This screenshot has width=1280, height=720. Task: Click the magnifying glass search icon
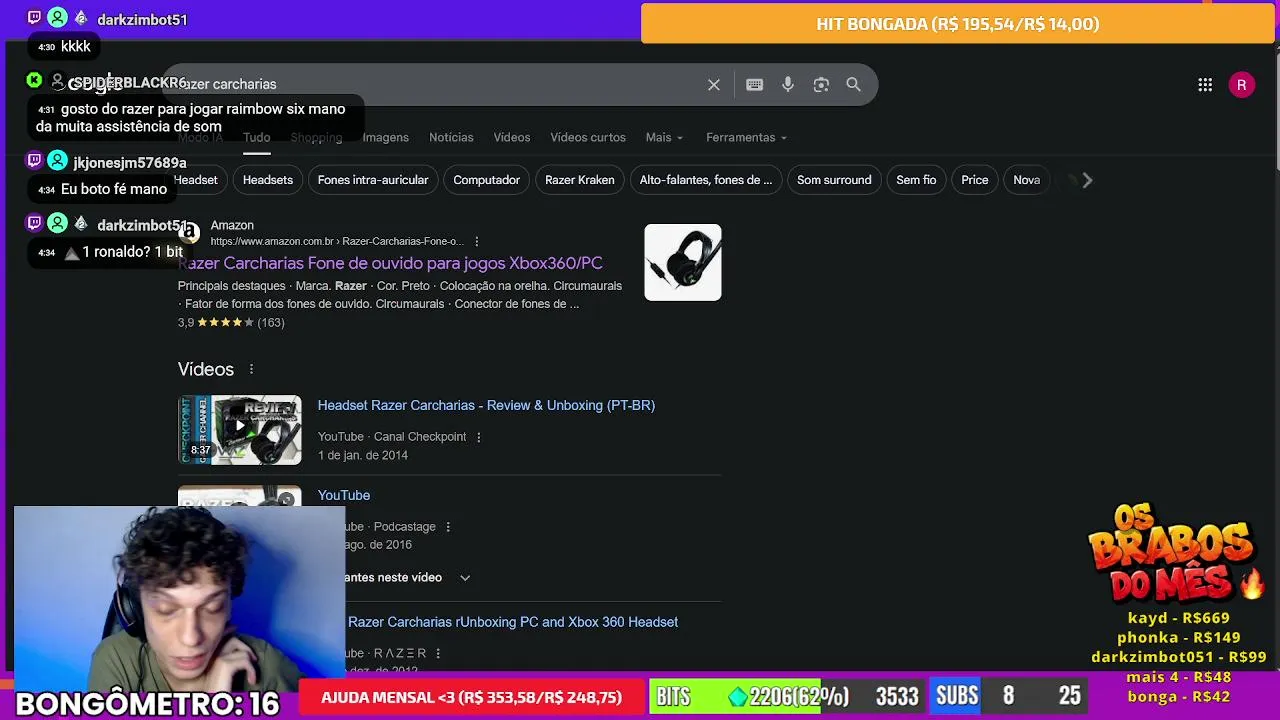tap(853, 85)
